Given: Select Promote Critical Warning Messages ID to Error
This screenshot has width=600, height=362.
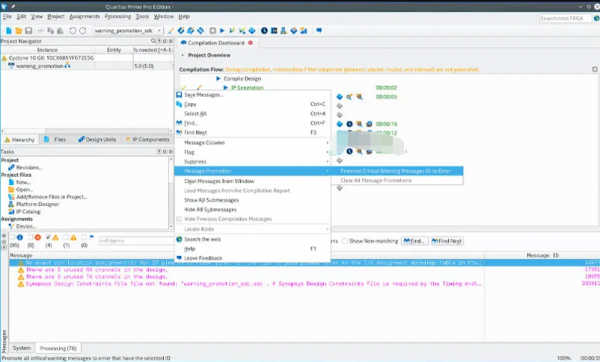Looking at the screenshot, I should 397,171.
